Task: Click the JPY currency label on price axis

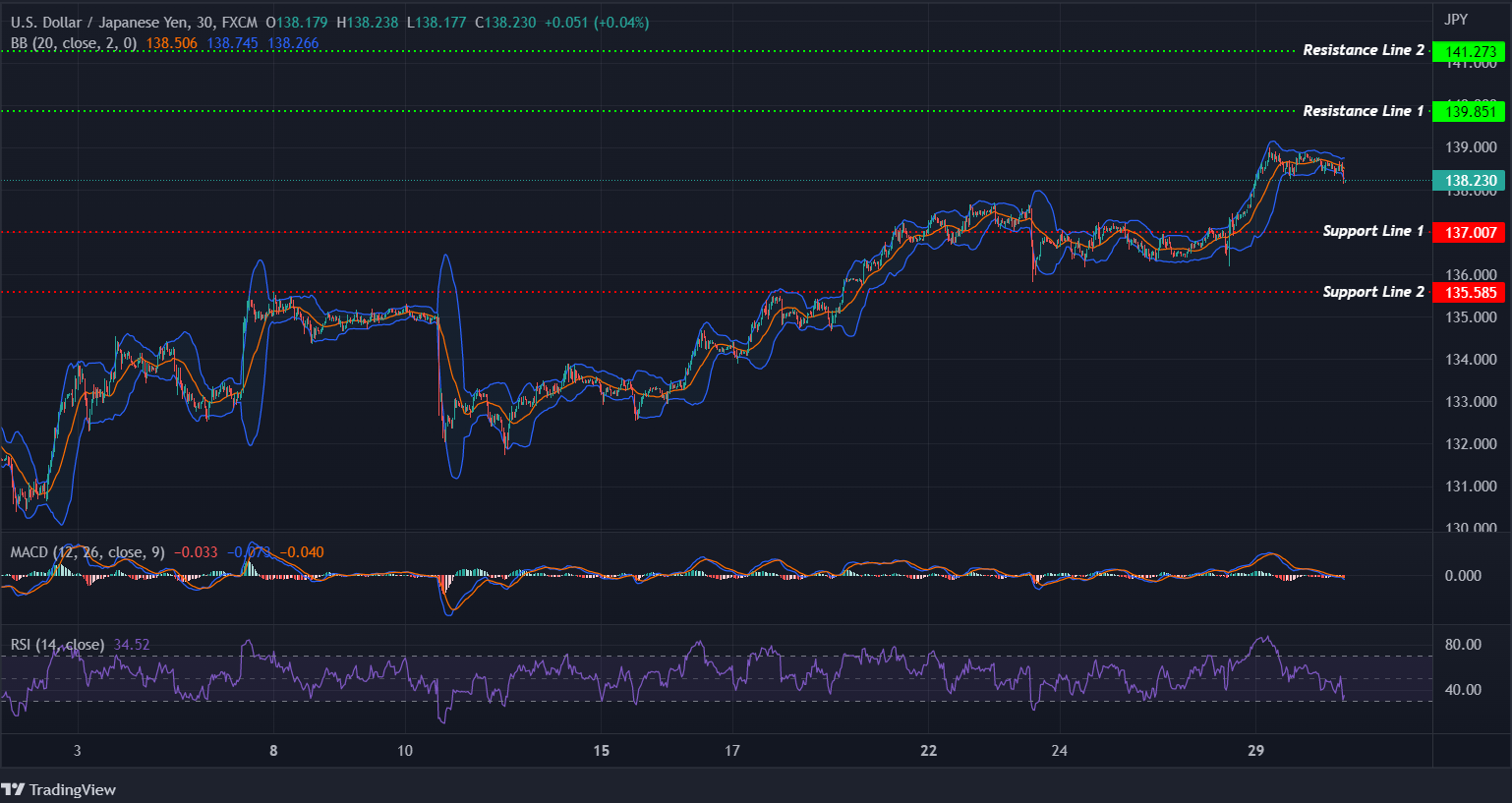Action: tap(1458, 18)
